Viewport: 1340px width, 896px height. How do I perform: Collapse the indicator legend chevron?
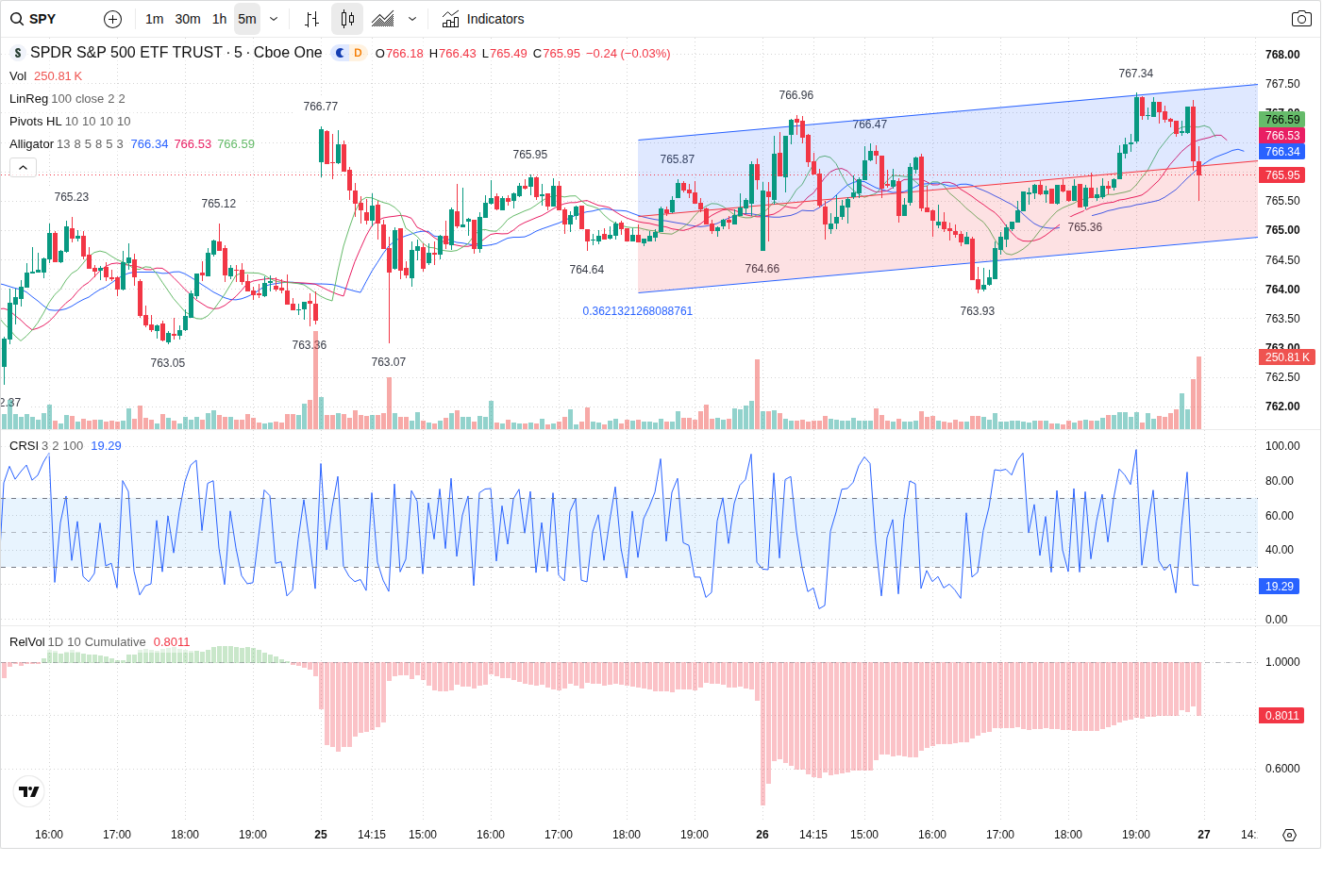(x=24, y=167)
